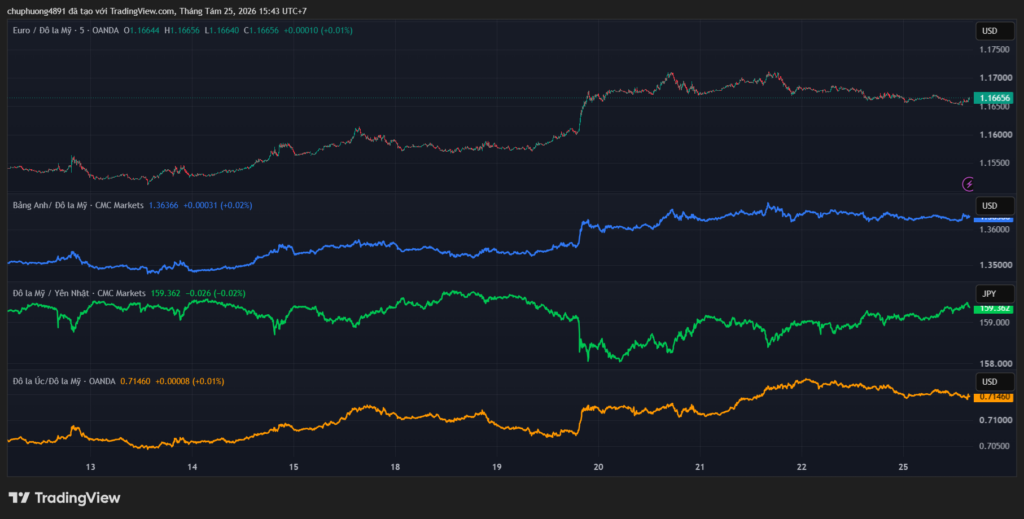This screenshot has width=1024, height=519.
Task: Click the −0.026 (−0.02%) change value
Action: (216, 293)
